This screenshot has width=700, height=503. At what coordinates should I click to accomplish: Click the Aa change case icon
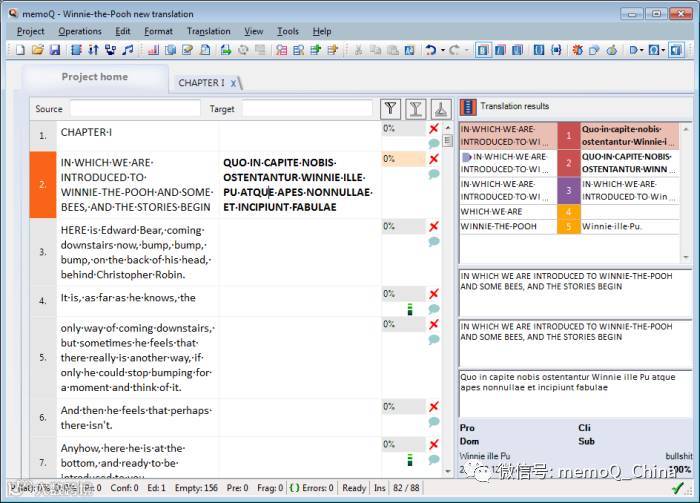tap(409, 50)
